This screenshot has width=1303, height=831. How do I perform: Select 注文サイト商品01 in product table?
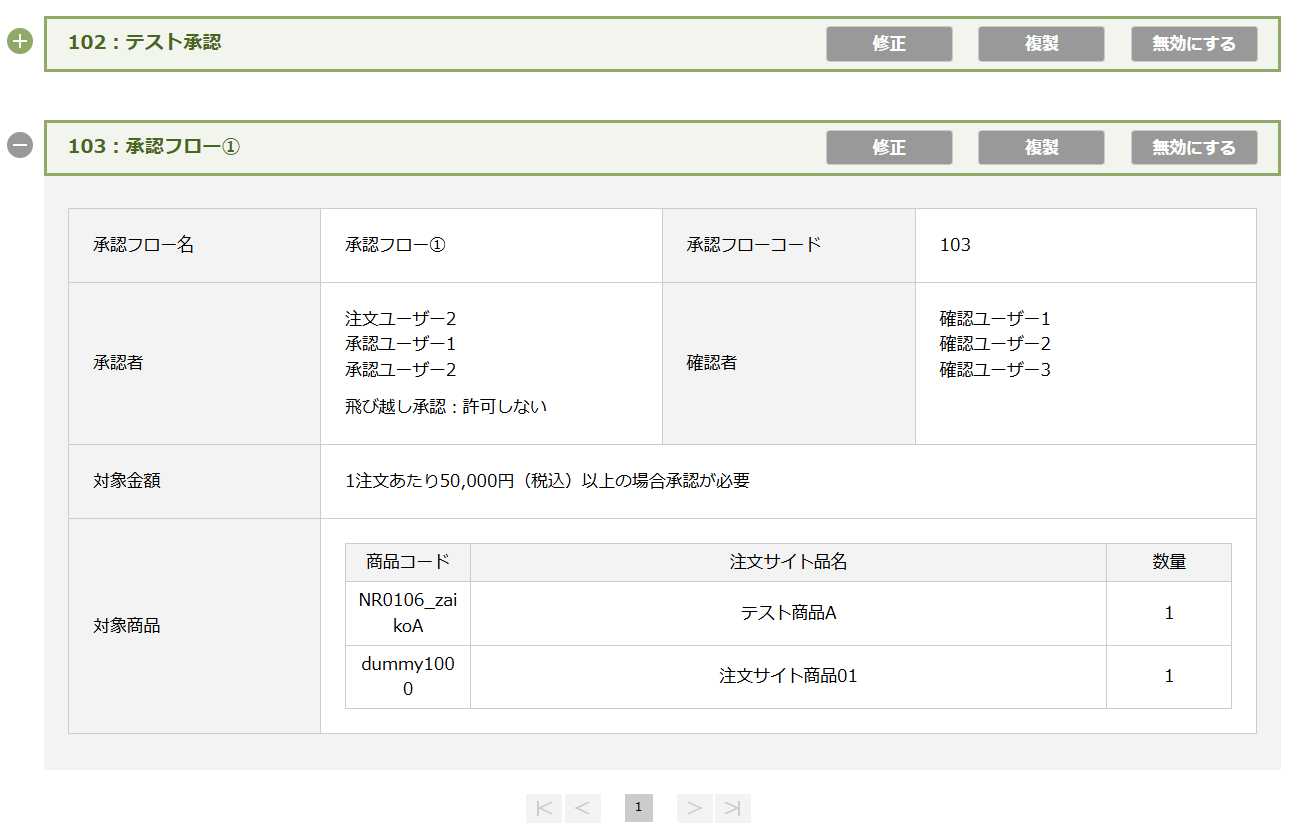[788, 676]
